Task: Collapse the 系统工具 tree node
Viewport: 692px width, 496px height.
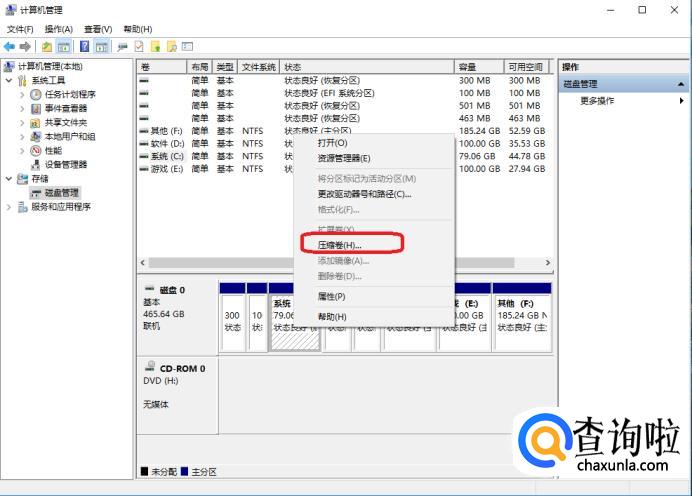Action: point(9,80)
